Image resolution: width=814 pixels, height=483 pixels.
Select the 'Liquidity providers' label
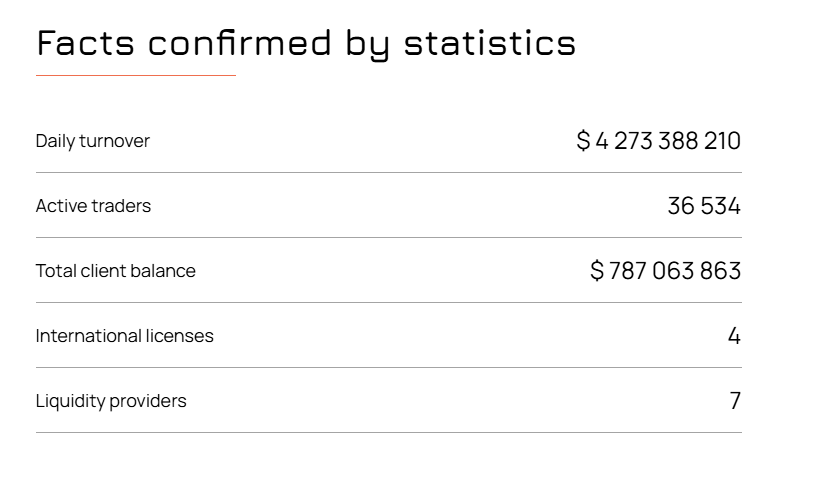click(110, 401)
